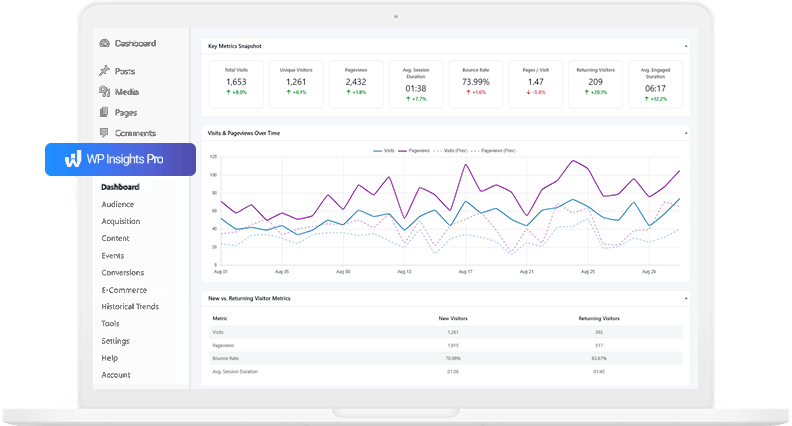Click the Avg. Session Duration 01:38 card
792x426 pixels.
[x=416, y=84]
